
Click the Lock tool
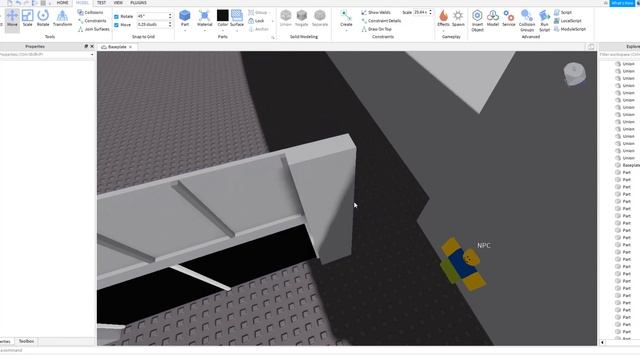[256, 21]
